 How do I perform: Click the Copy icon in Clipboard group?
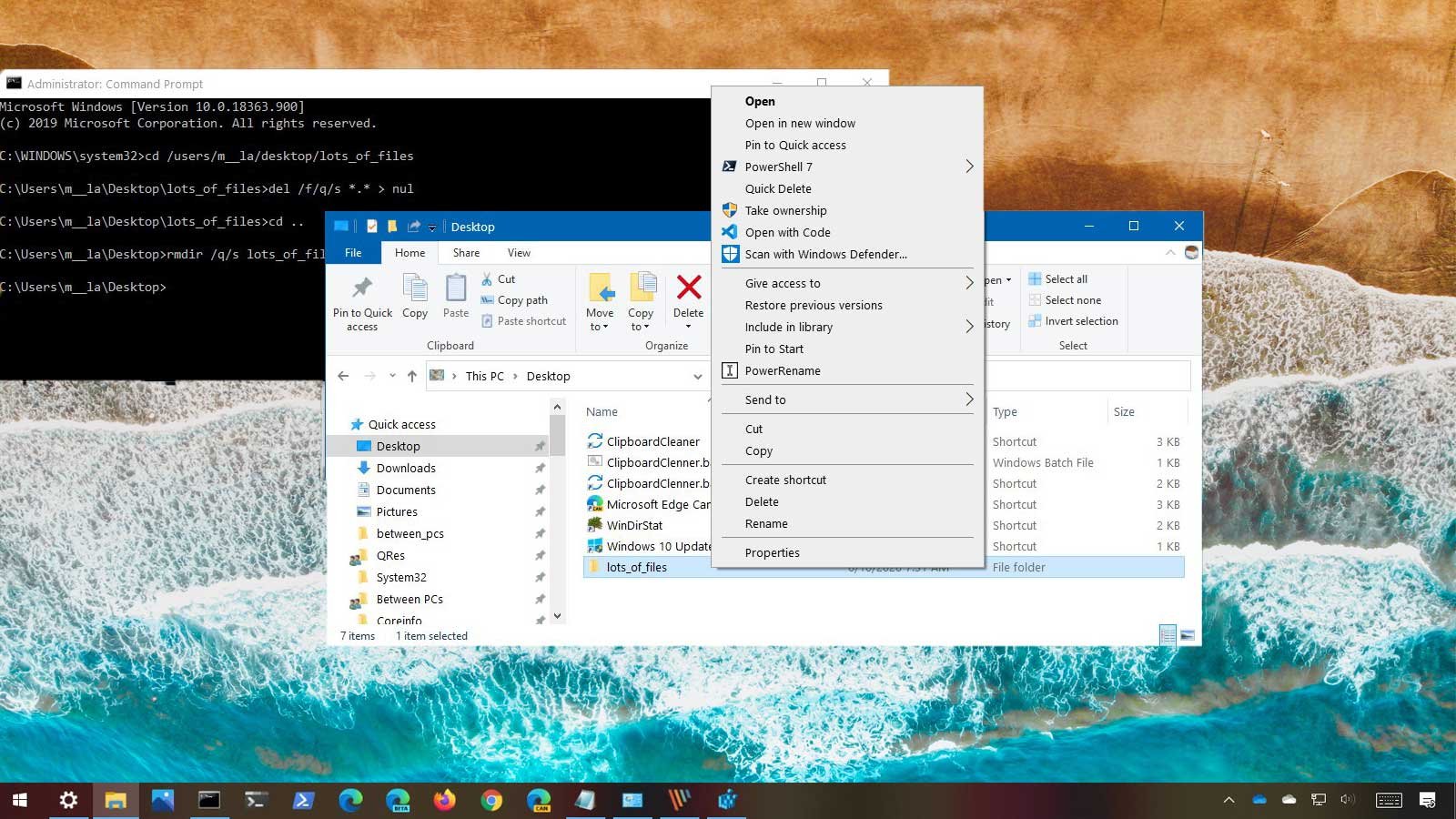[x=415, y=289]
